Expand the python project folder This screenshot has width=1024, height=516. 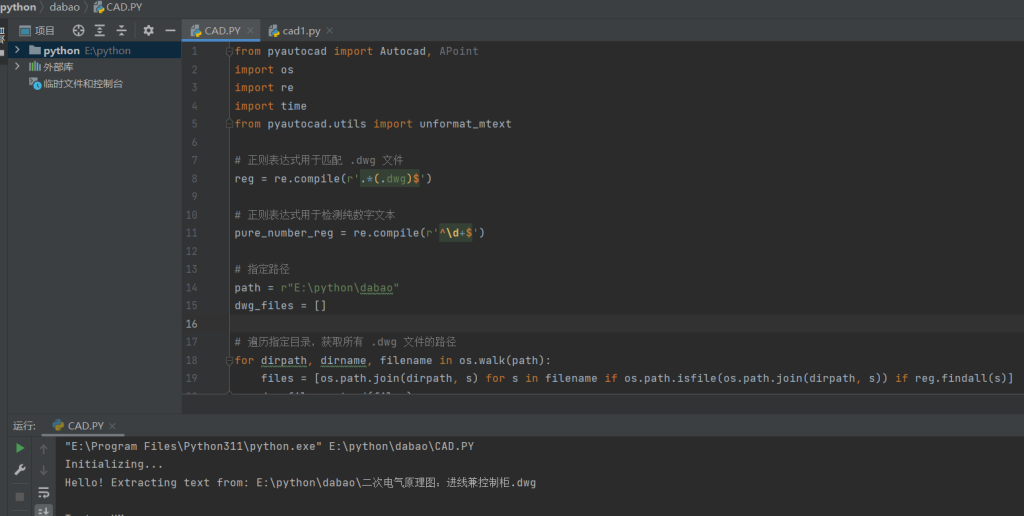[x=17, y=50]
